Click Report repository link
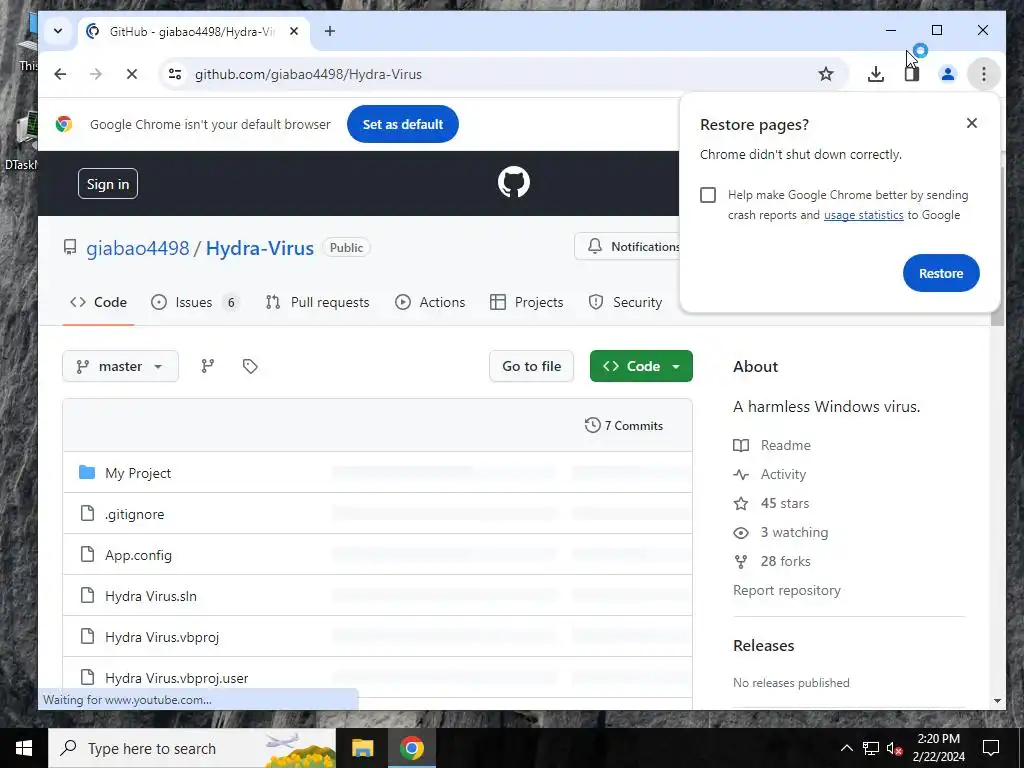Viewport: 1024px width, 768px height. pos(787,590)
